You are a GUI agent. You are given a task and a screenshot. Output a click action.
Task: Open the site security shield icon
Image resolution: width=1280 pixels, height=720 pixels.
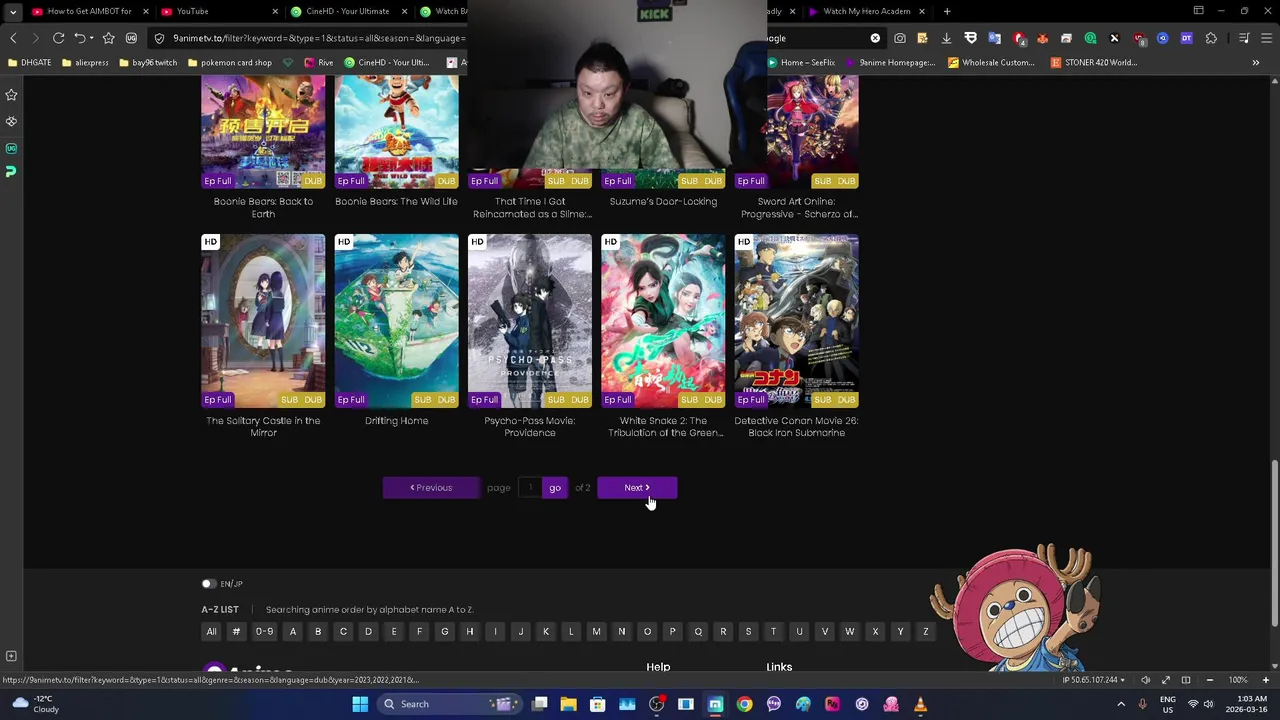point(159,38)
